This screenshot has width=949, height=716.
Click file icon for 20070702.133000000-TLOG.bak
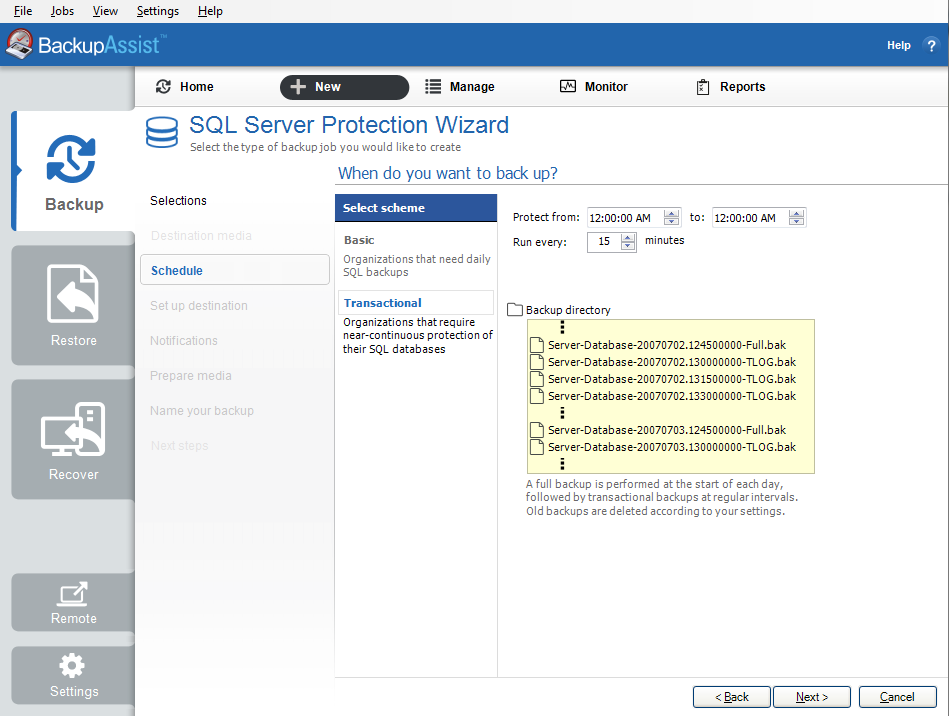pos(537,396)
